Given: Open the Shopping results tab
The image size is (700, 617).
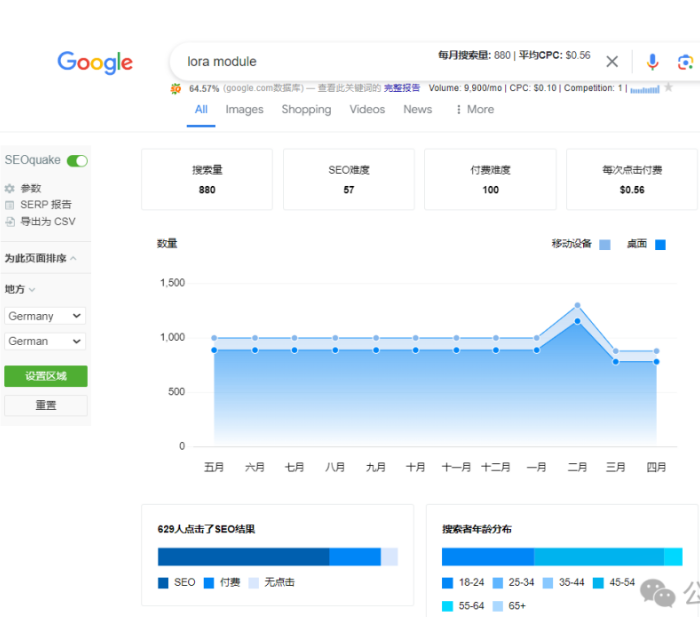Looking at the screenshot, I should pyautogui.click(x=306, y=110).
